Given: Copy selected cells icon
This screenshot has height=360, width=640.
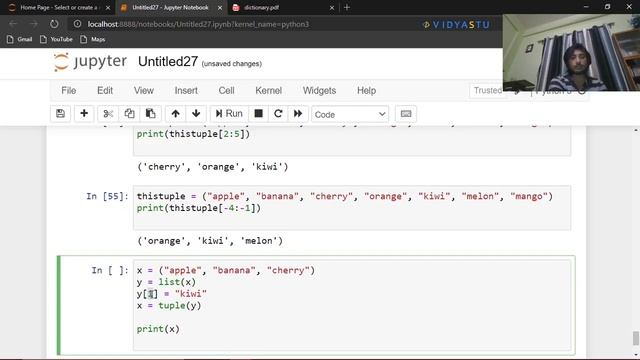Looking at the screenshot, I should point(129,113).
